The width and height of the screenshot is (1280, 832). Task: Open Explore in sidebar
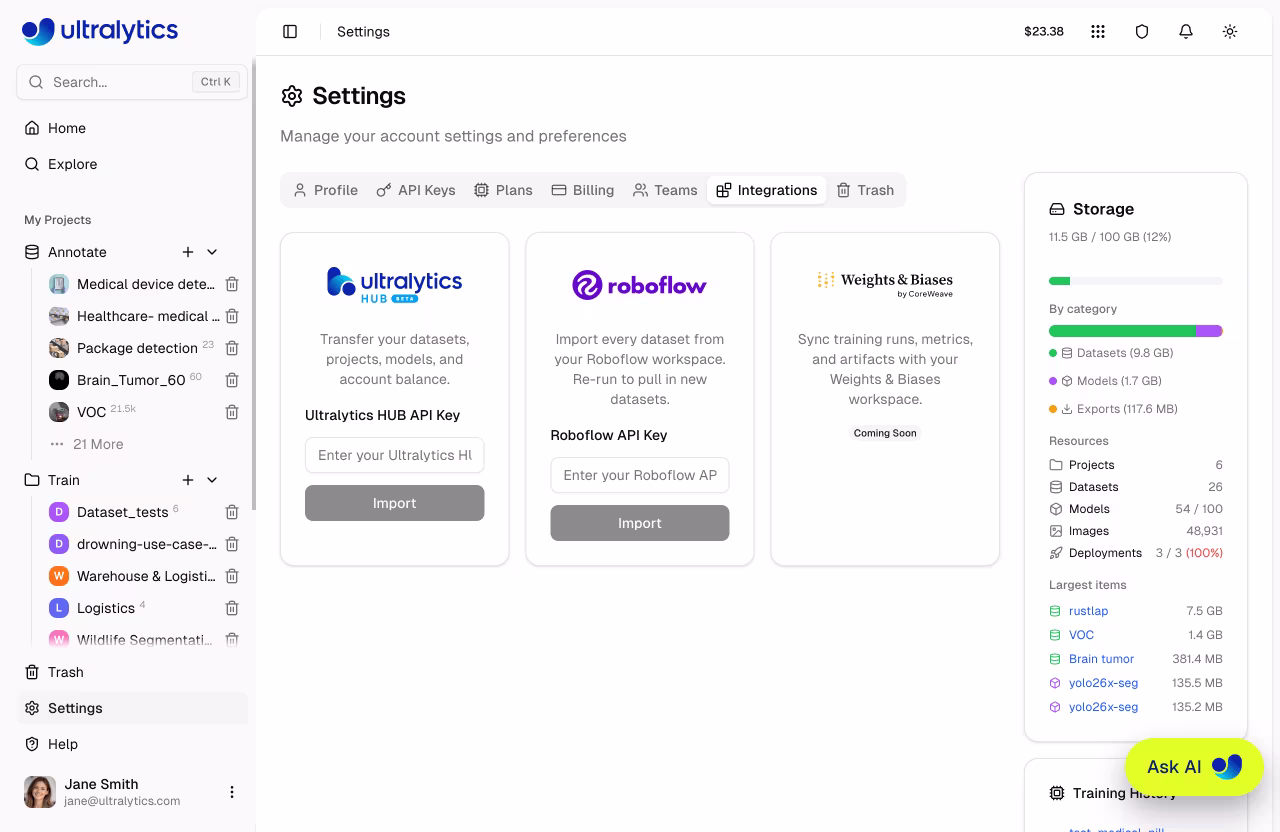(132, 164)
